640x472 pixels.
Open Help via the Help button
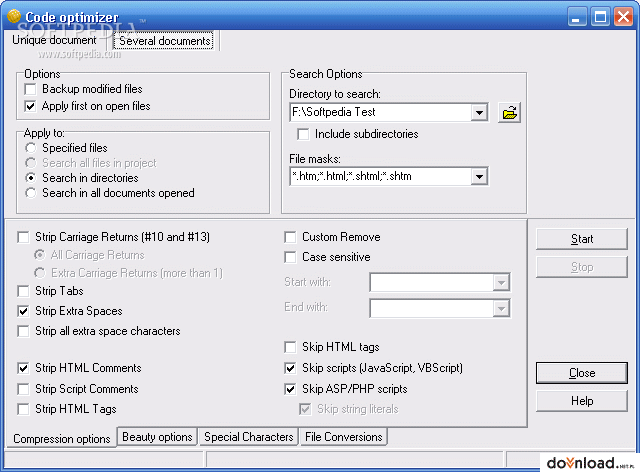tap(582, 401)
